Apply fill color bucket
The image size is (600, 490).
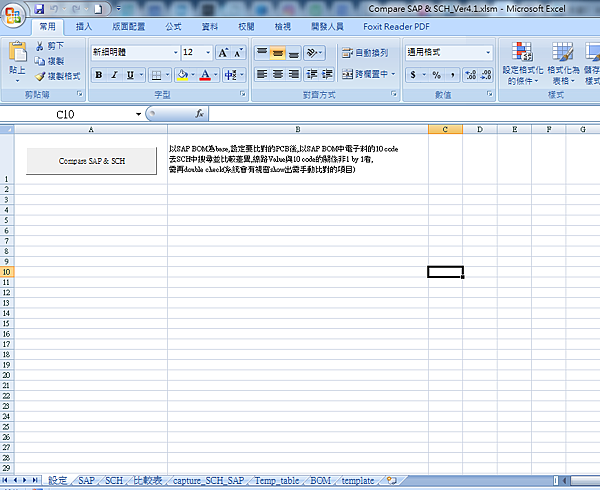point(183,75)
